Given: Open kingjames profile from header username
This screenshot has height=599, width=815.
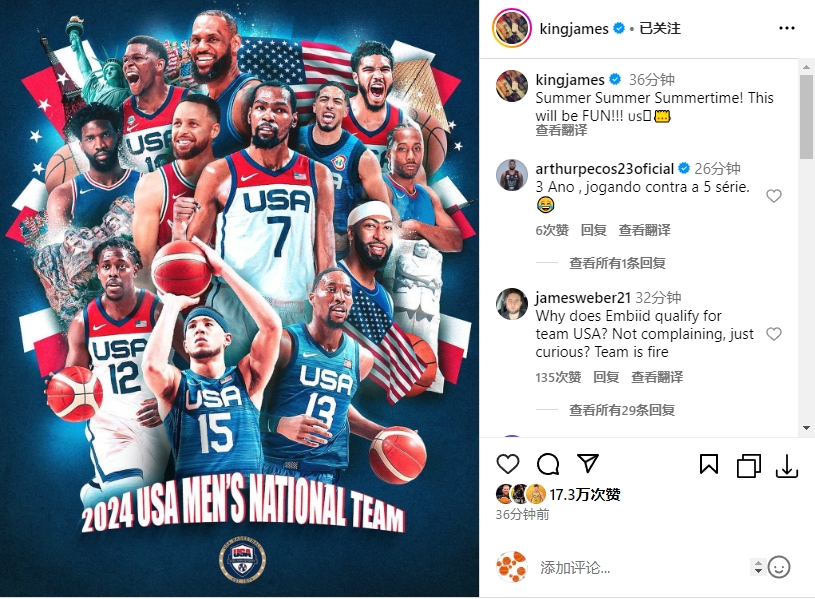Looking at the screenshot, I should [x=574, y=29].
